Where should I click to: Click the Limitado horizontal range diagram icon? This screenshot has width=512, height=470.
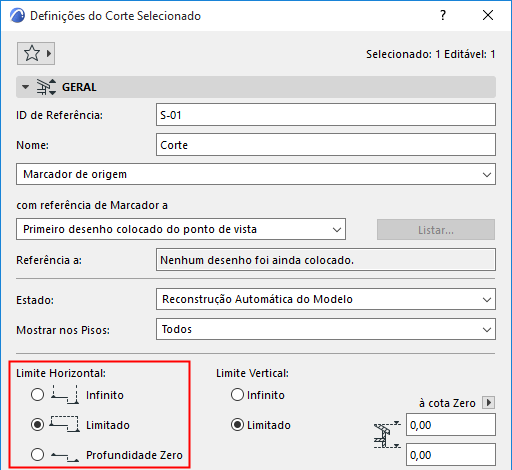(x=65, y=424)
